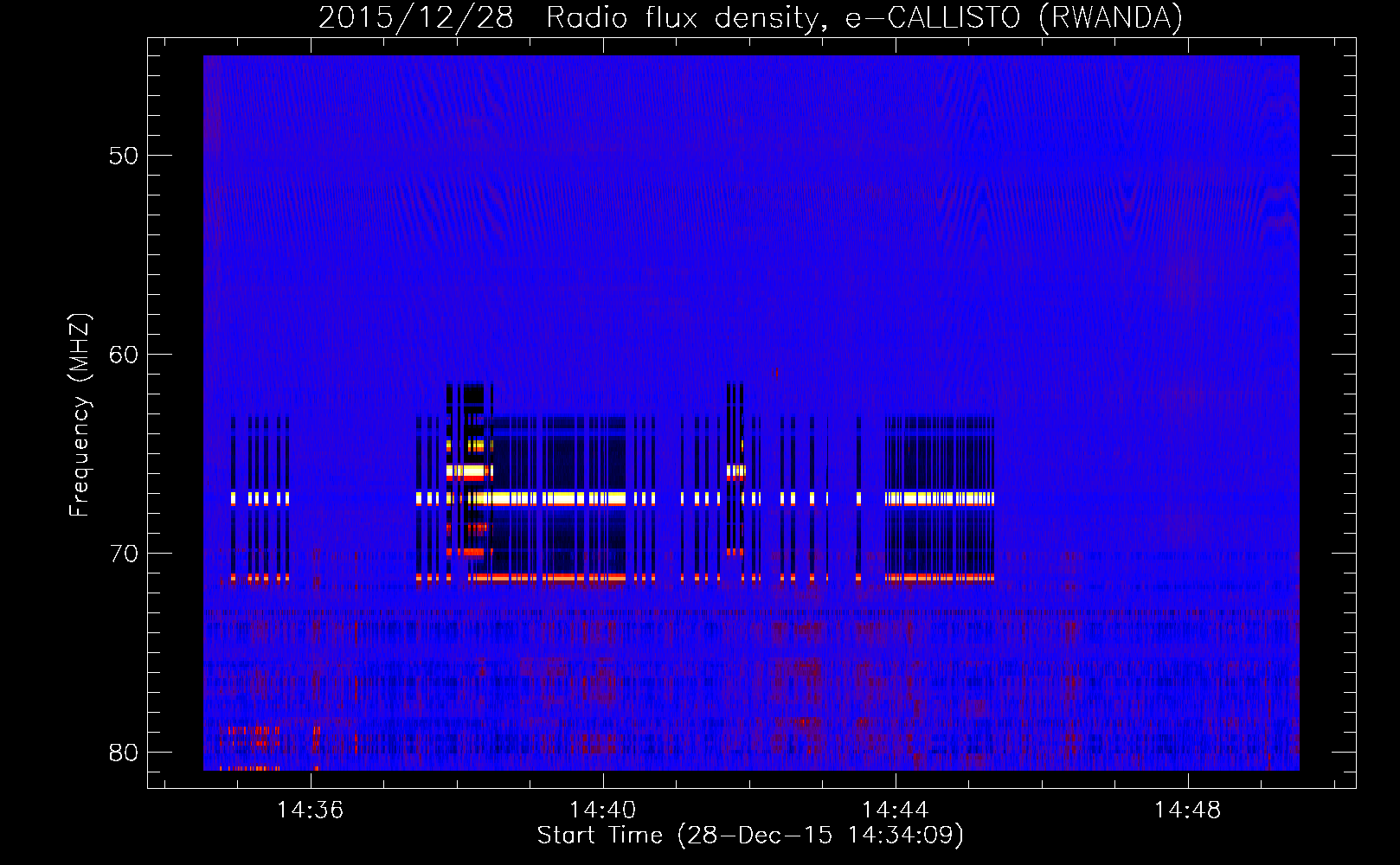Click the 14:36 time tick label
This screenshot has width=1400, height=865.
click(310, 810)
